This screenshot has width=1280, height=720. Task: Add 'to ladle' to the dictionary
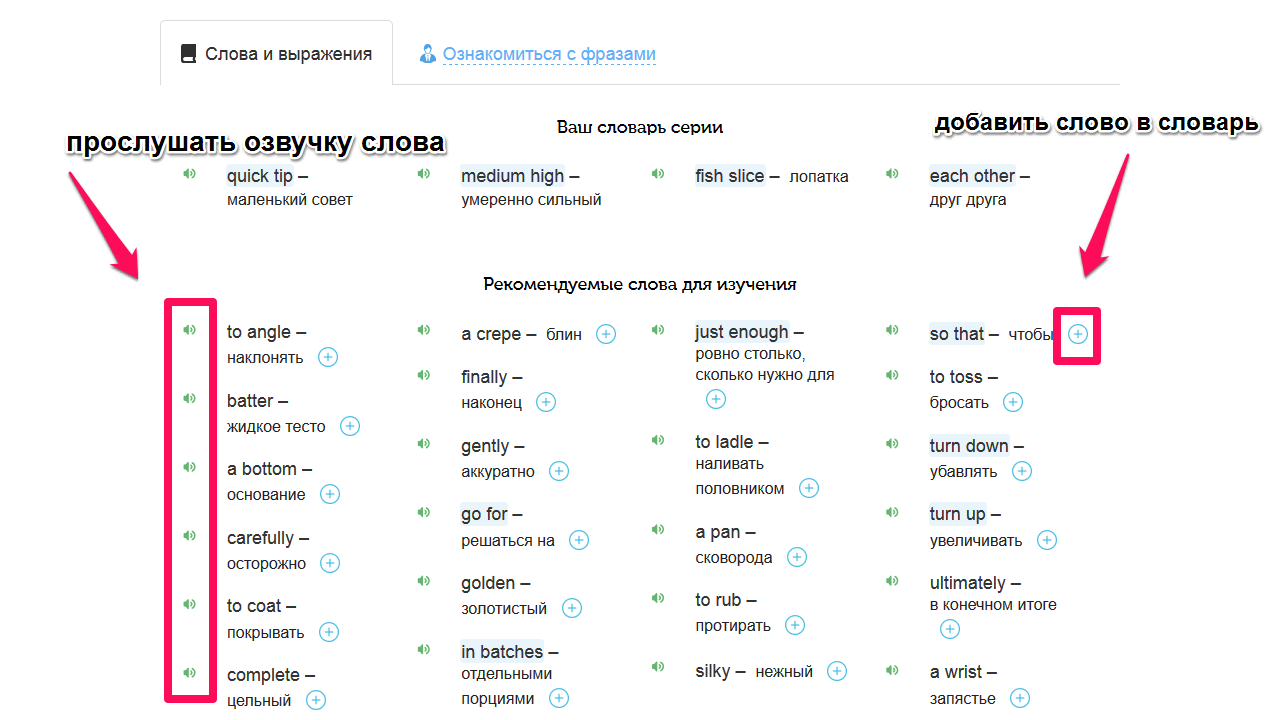click(809, 488)
